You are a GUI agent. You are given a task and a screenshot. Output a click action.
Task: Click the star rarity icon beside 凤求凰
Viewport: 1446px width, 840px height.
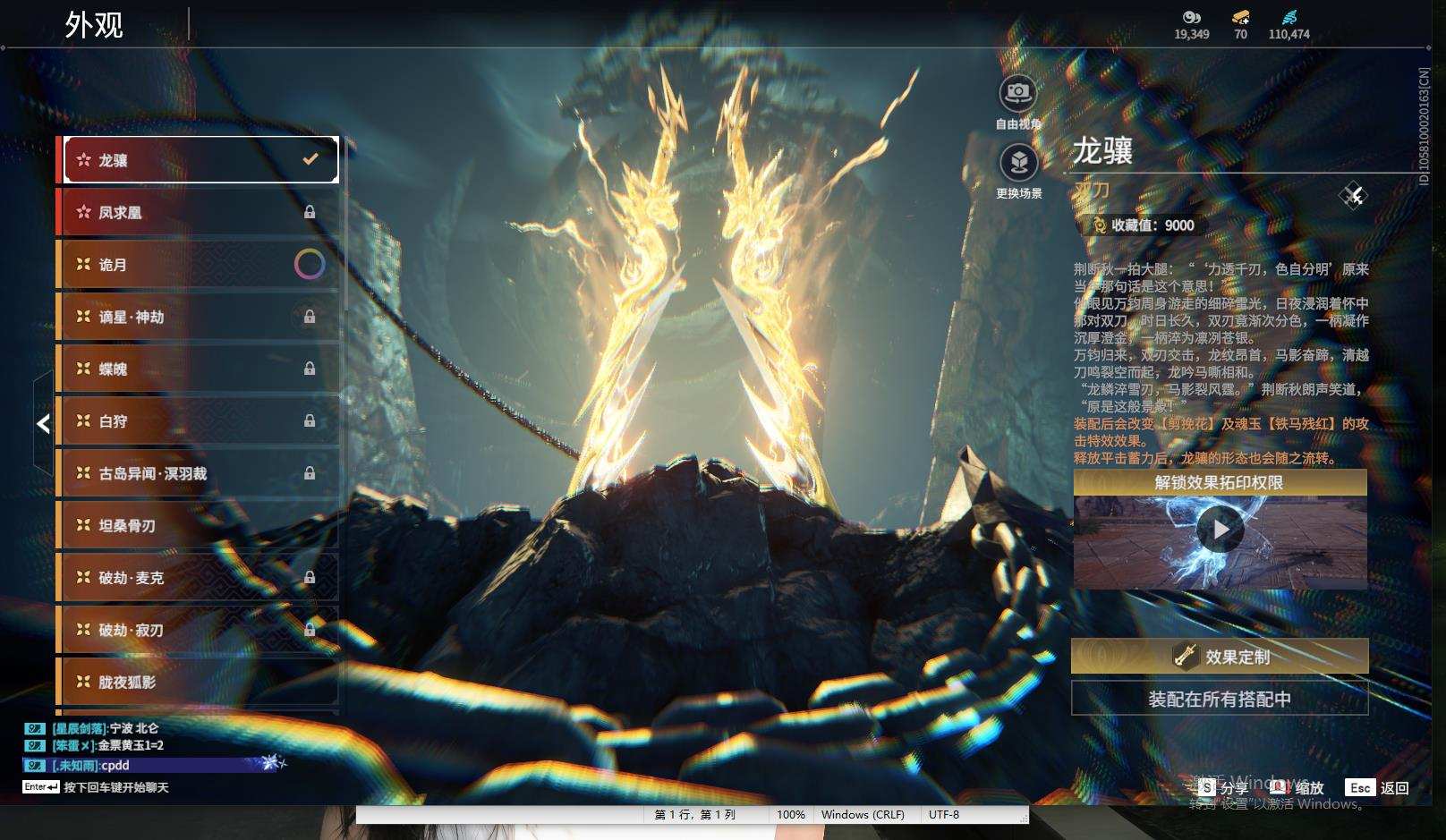83,212
